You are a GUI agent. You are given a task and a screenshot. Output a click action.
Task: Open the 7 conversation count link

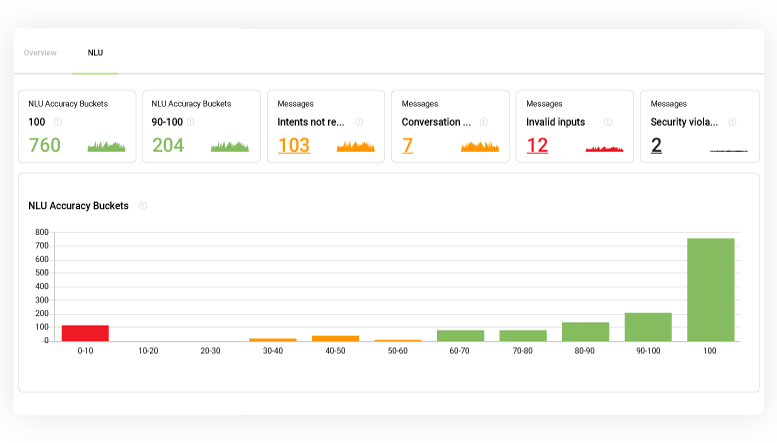coord(407,145)
